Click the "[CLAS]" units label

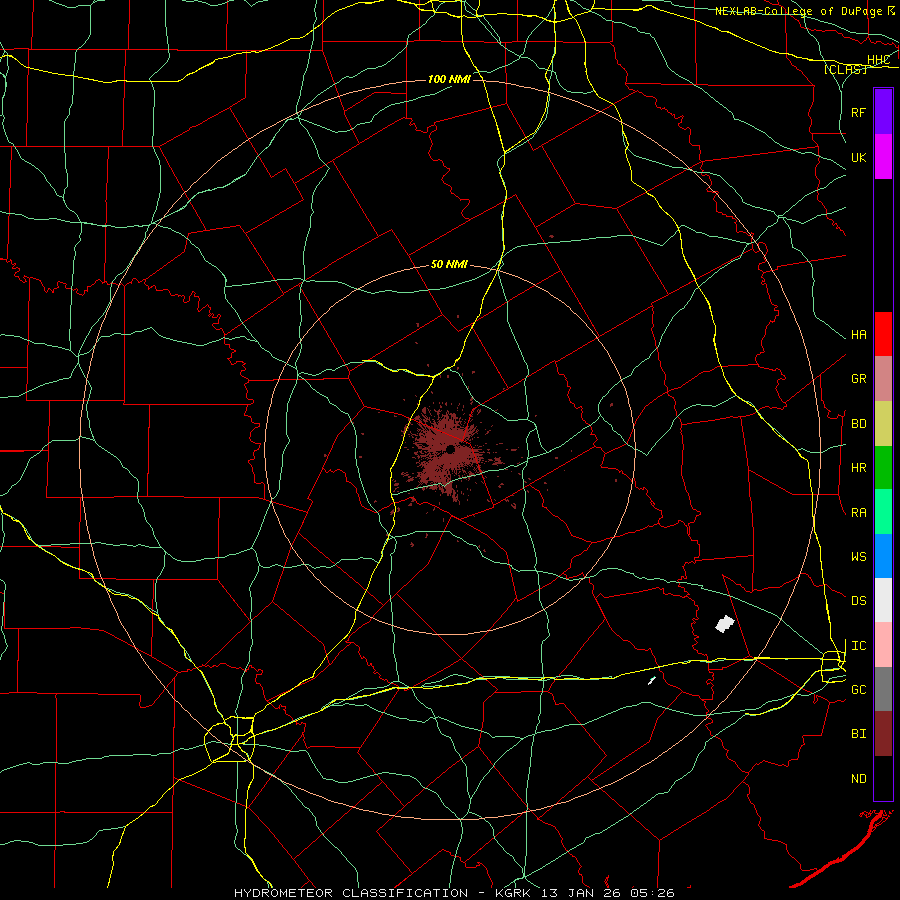[845, 69]
